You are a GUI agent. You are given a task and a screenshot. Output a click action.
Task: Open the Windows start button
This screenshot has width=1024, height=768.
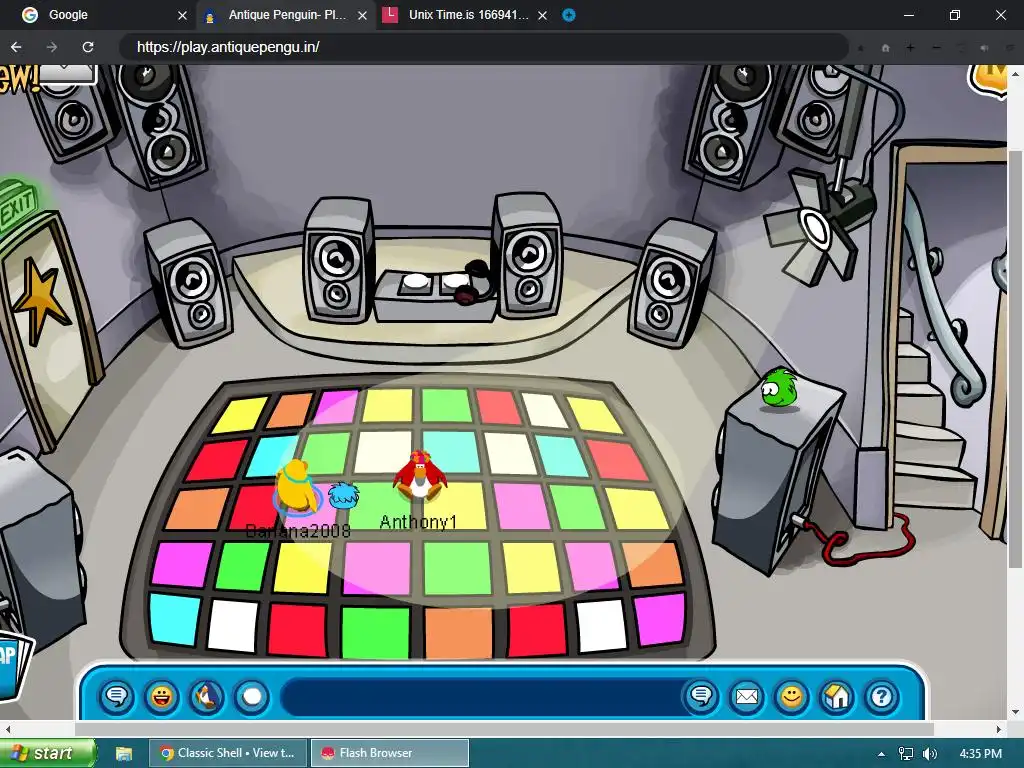(47, 753)
